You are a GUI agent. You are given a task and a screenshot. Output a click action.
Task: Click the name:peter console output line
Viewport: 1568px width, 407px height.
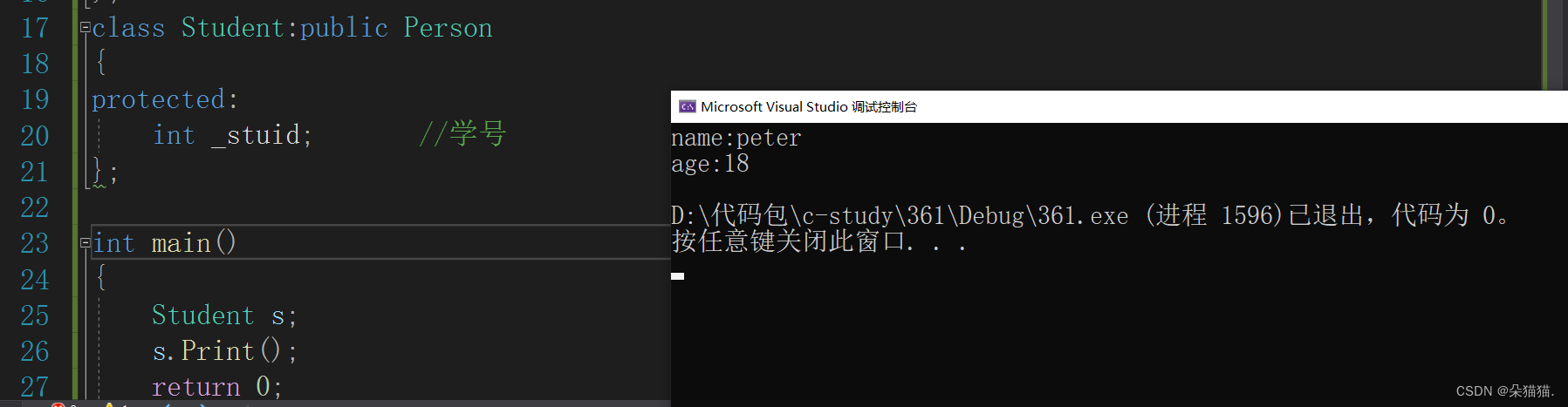point(736,138)
